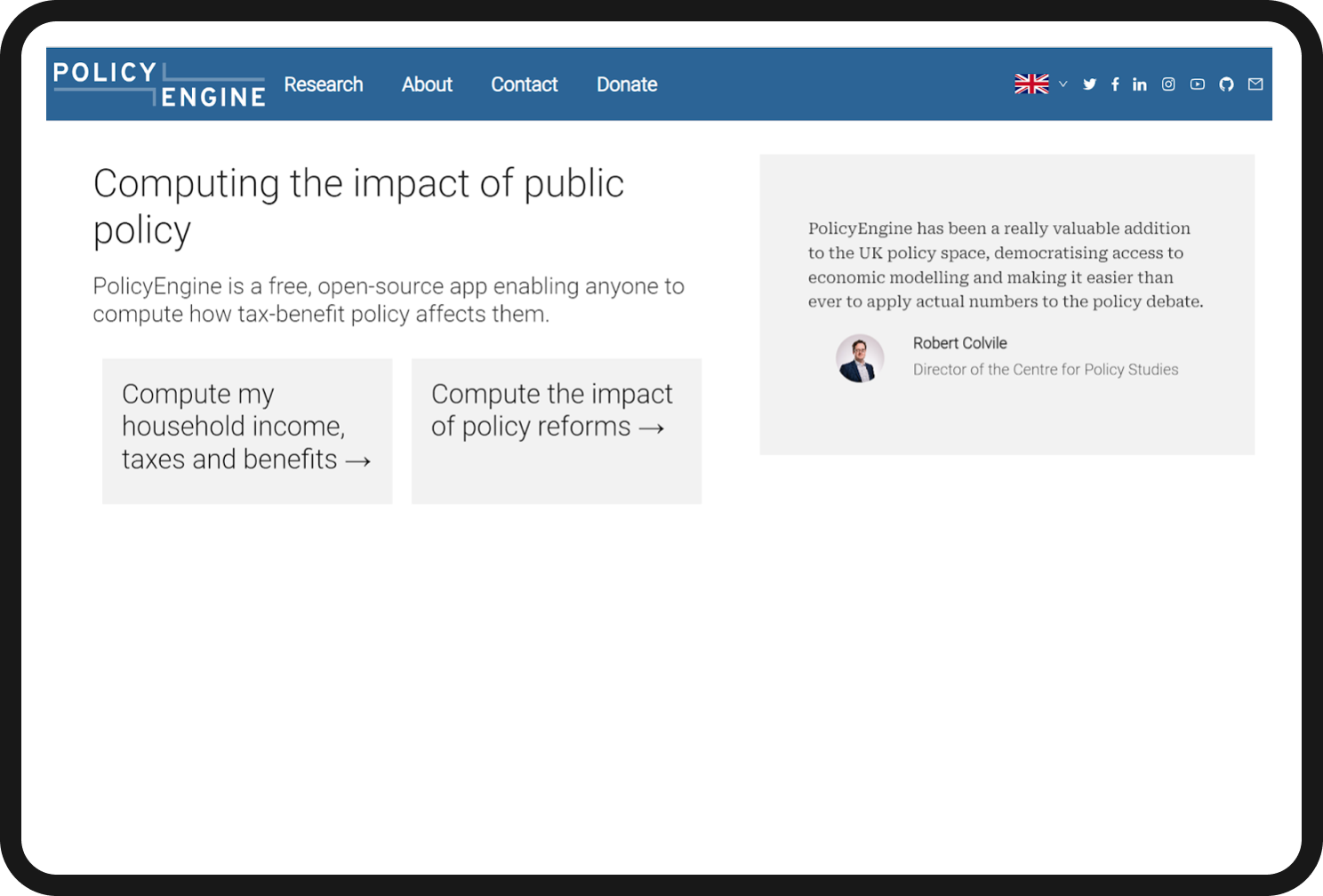The image size is (1323, 896).
Task: Open PolicyEngine's GitHub repository
Action: [x=1226, y=84]
